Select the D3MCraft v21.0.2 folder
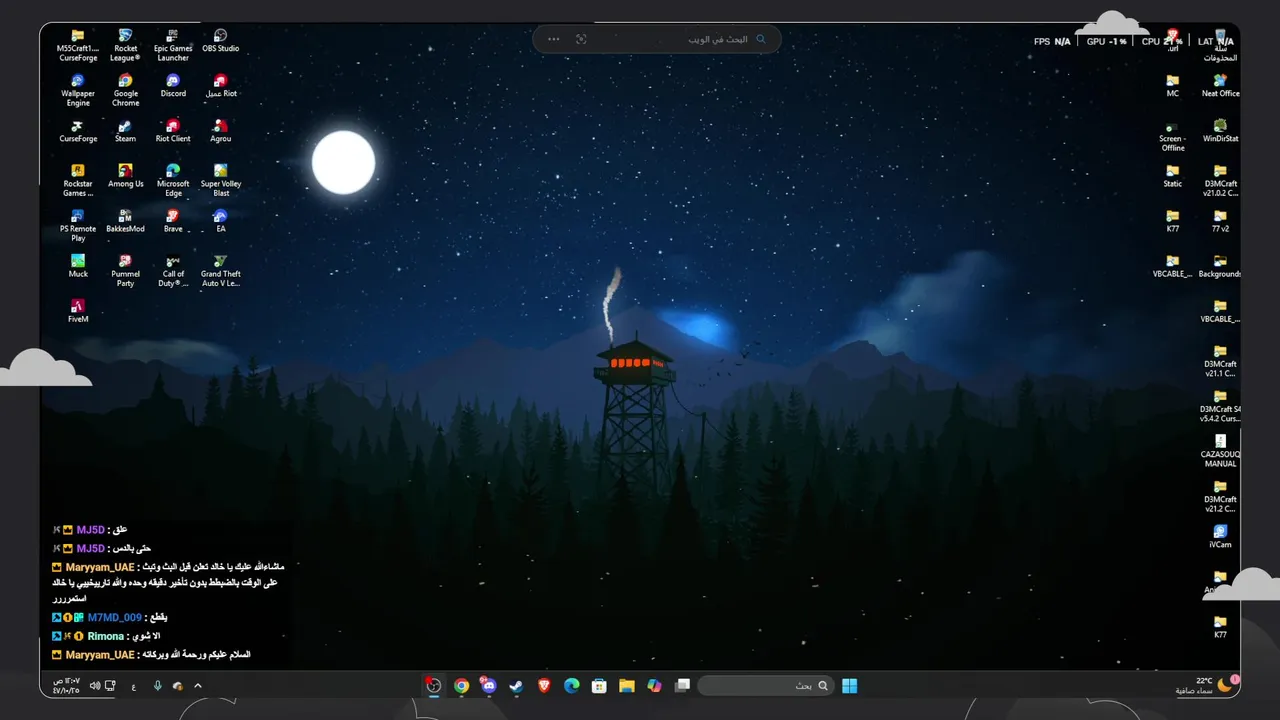Image resolution: width=1280 pixels, height=720 pixels. click(x=1220, y=180)
